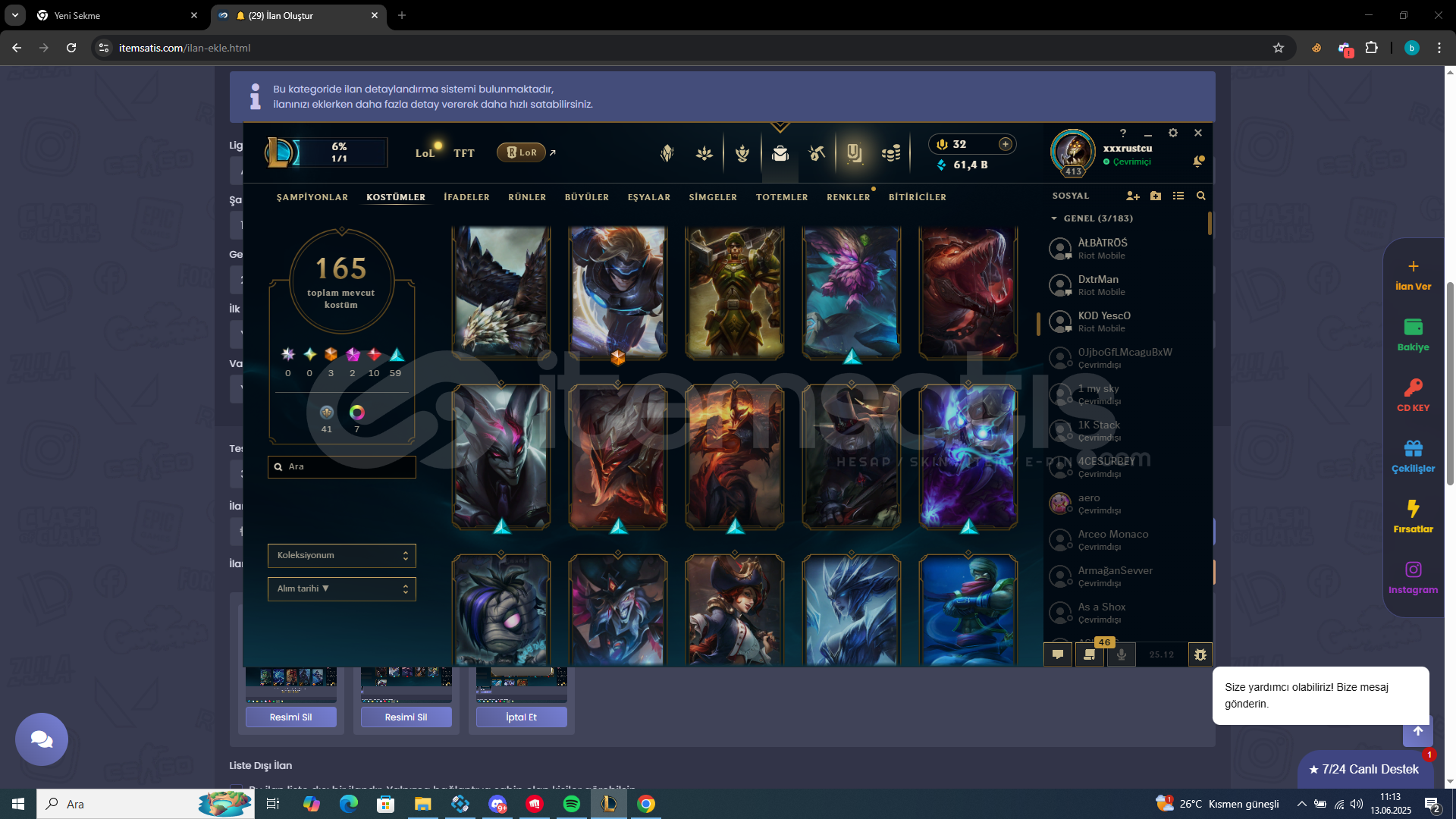
Task: Click the İptal Et button
Action: [522, 717]
